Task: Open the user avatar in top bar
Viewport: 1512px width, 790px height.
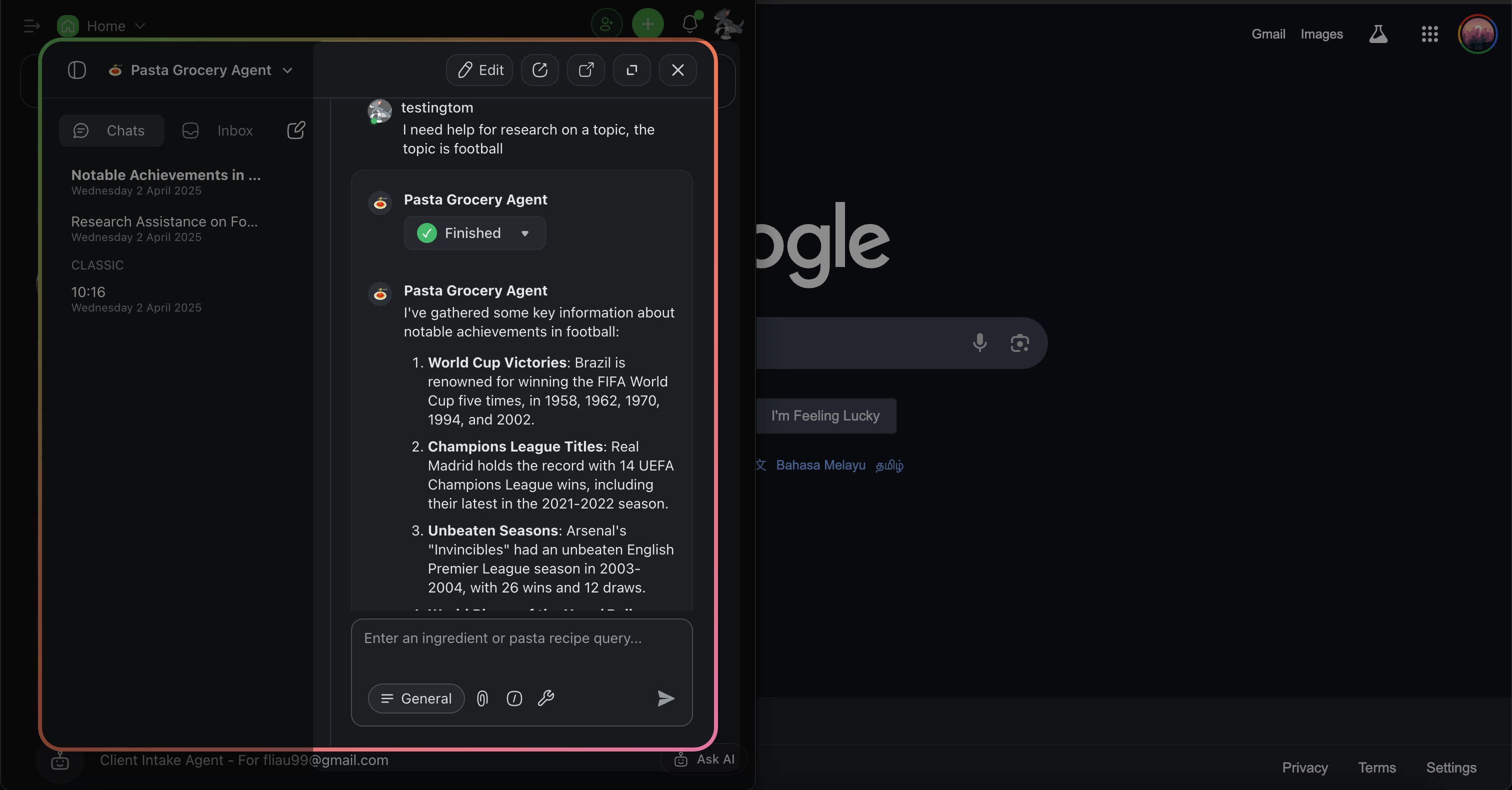Action: tap(728, 24)
